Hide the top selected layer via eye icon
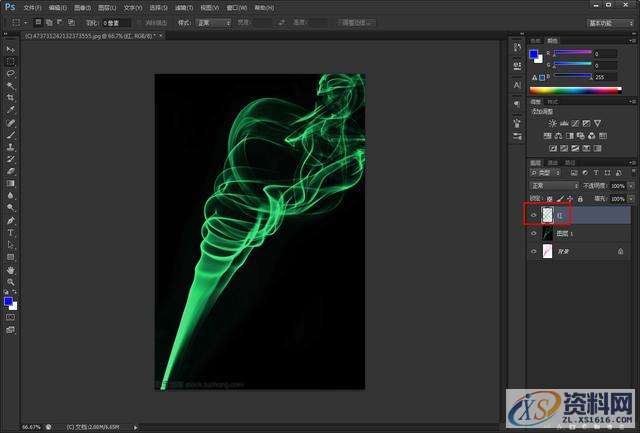This screenshot has height=433, width=640. pyautogui.click(x=534, y=214)
